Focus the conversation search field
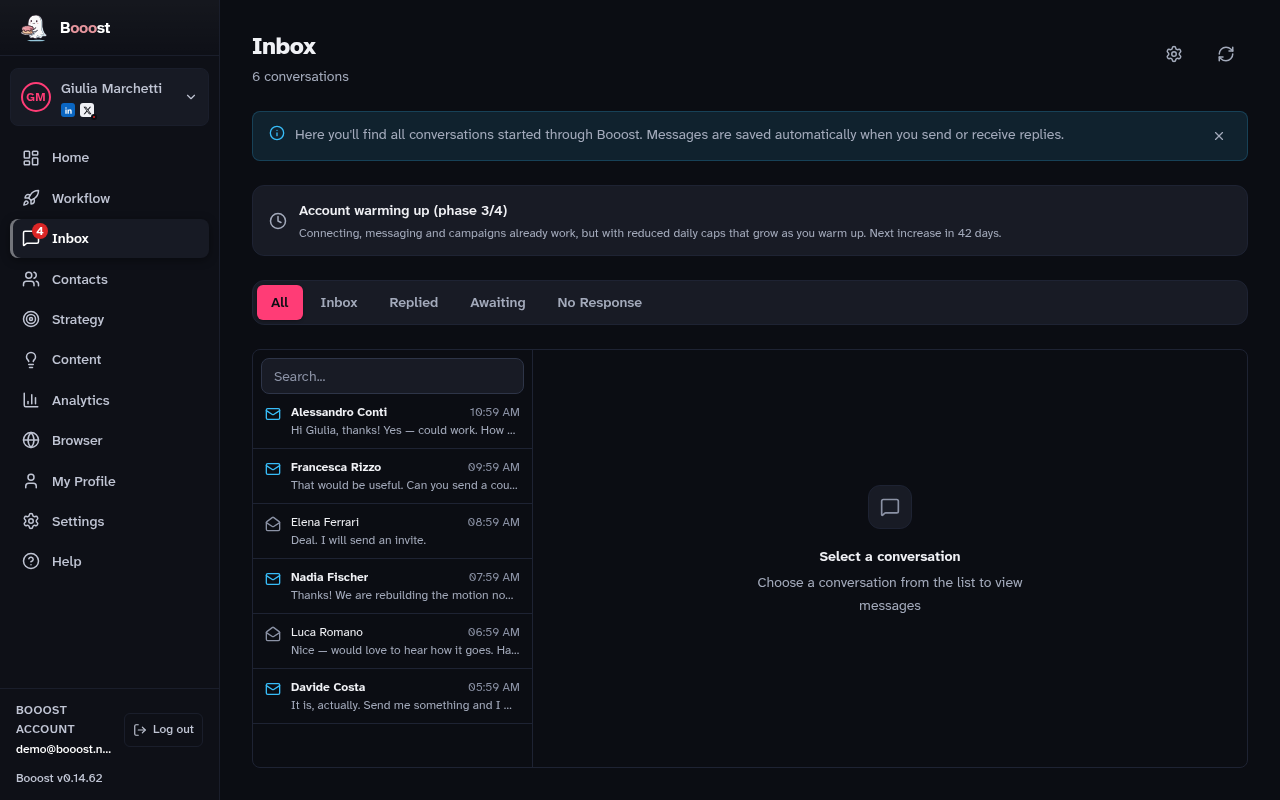 (x=392, y=376)
